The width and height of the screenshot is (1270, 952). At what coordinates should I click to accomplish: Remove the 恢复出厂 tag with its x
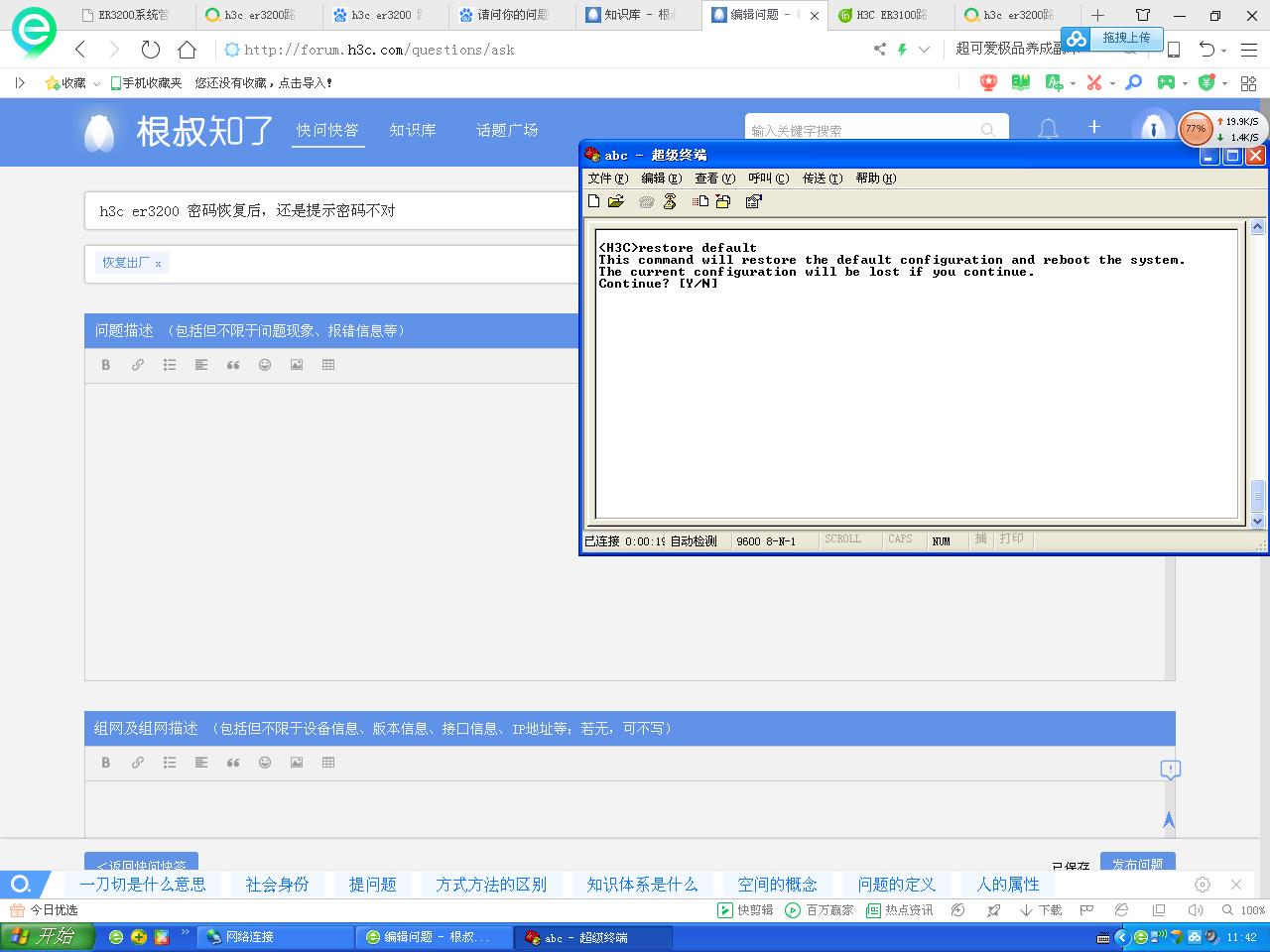tap(158, 264)
